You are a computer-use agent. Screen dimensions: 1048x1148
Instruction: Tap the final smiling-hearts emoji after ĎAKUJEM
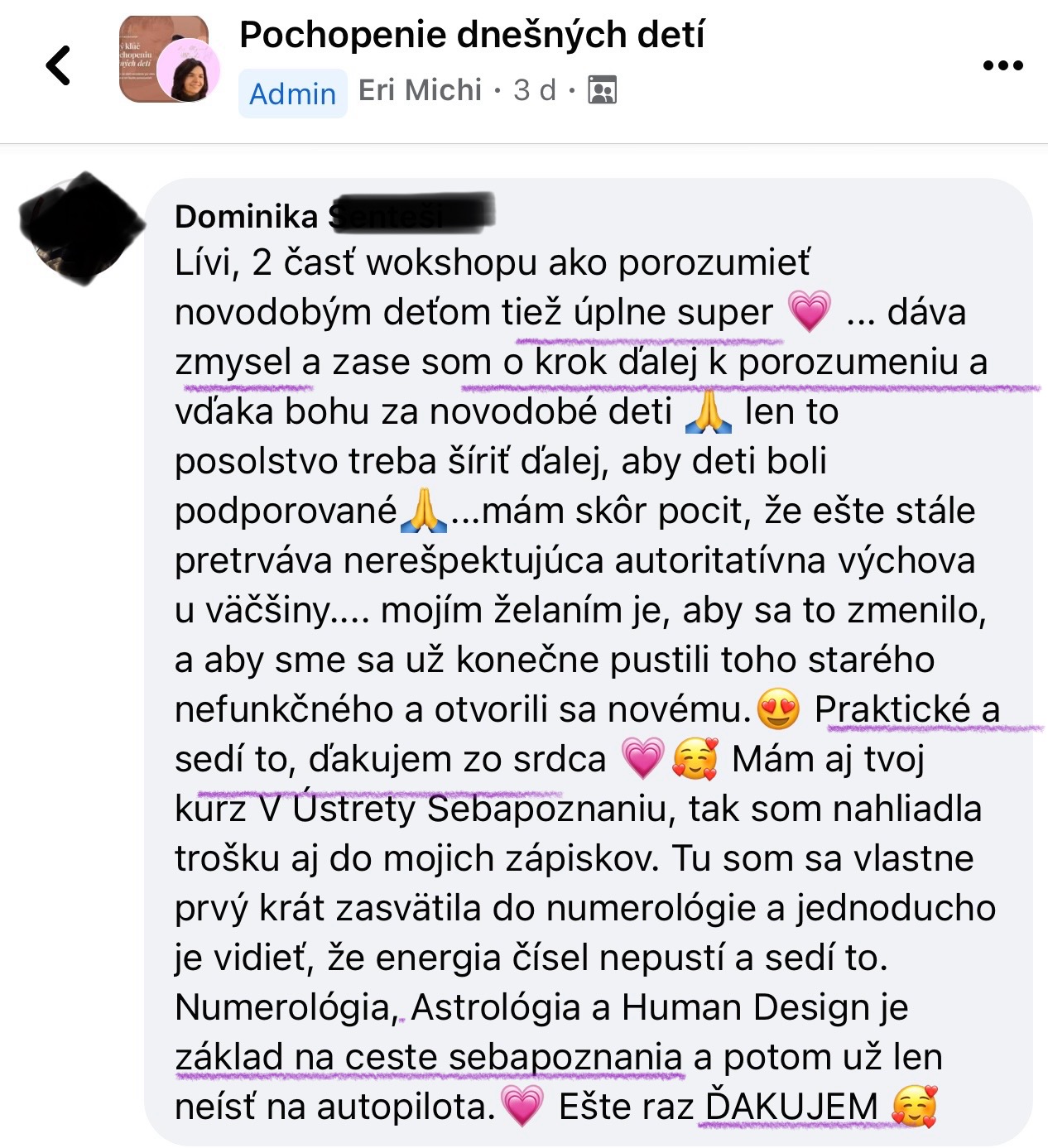(915, 1106)
